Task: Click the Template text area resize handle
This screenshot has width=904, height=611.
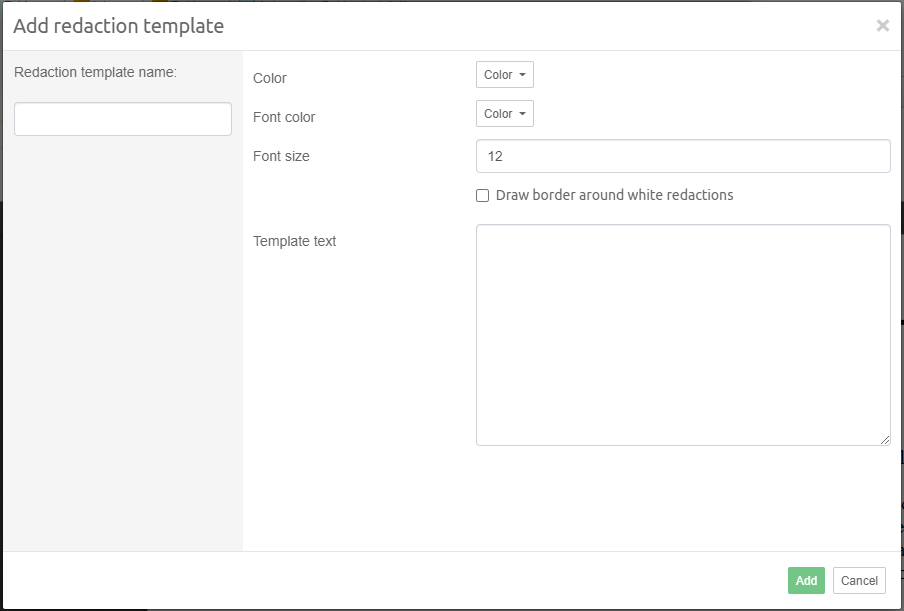Action: coord(884,439)
